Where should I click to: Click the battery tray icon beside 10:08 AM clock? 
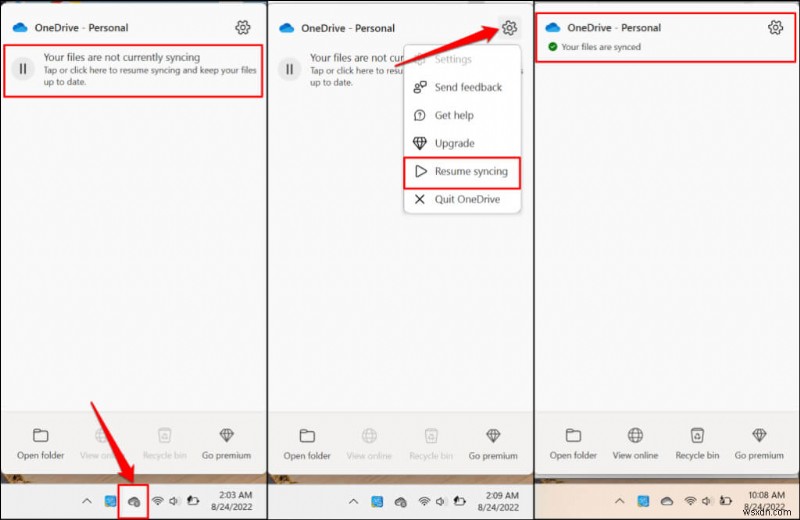coord(726,501)
